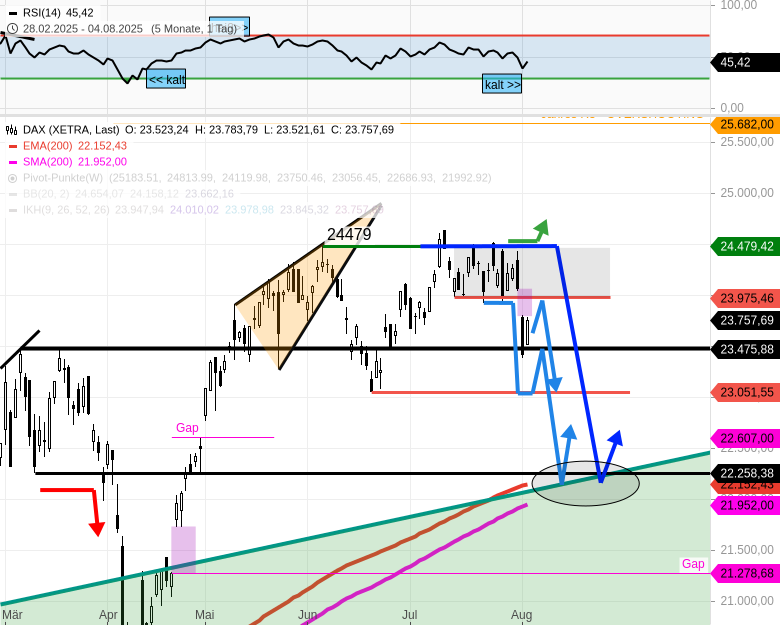Click the black price tag 23.475,88
Image resolution: width=780 pixels, height=625 pixels.
click(744, 349)
